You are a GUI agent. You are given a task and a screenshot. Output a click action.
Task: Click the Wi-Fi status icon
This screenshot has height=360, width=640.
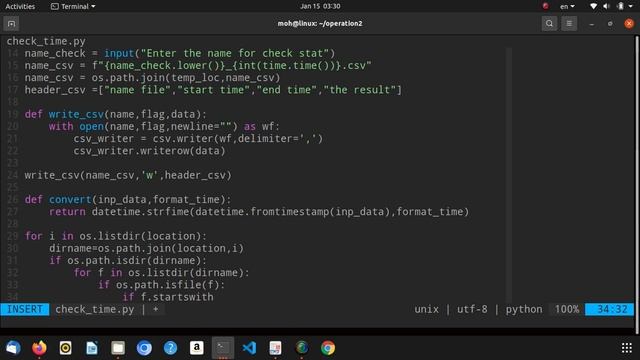pyautogui.click(x=593, y=6)
